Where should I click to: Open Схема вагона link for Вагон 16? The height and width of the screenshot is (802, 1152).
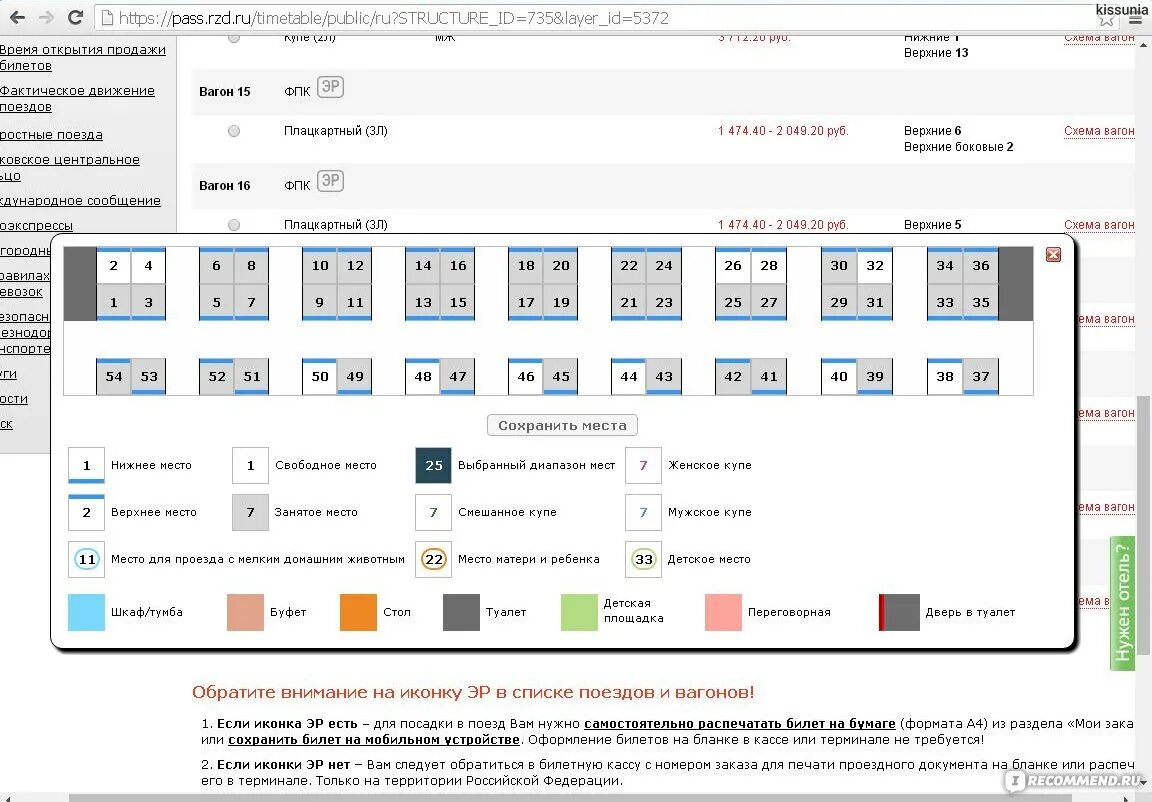pyautogui.click(x=1099, y=225)
